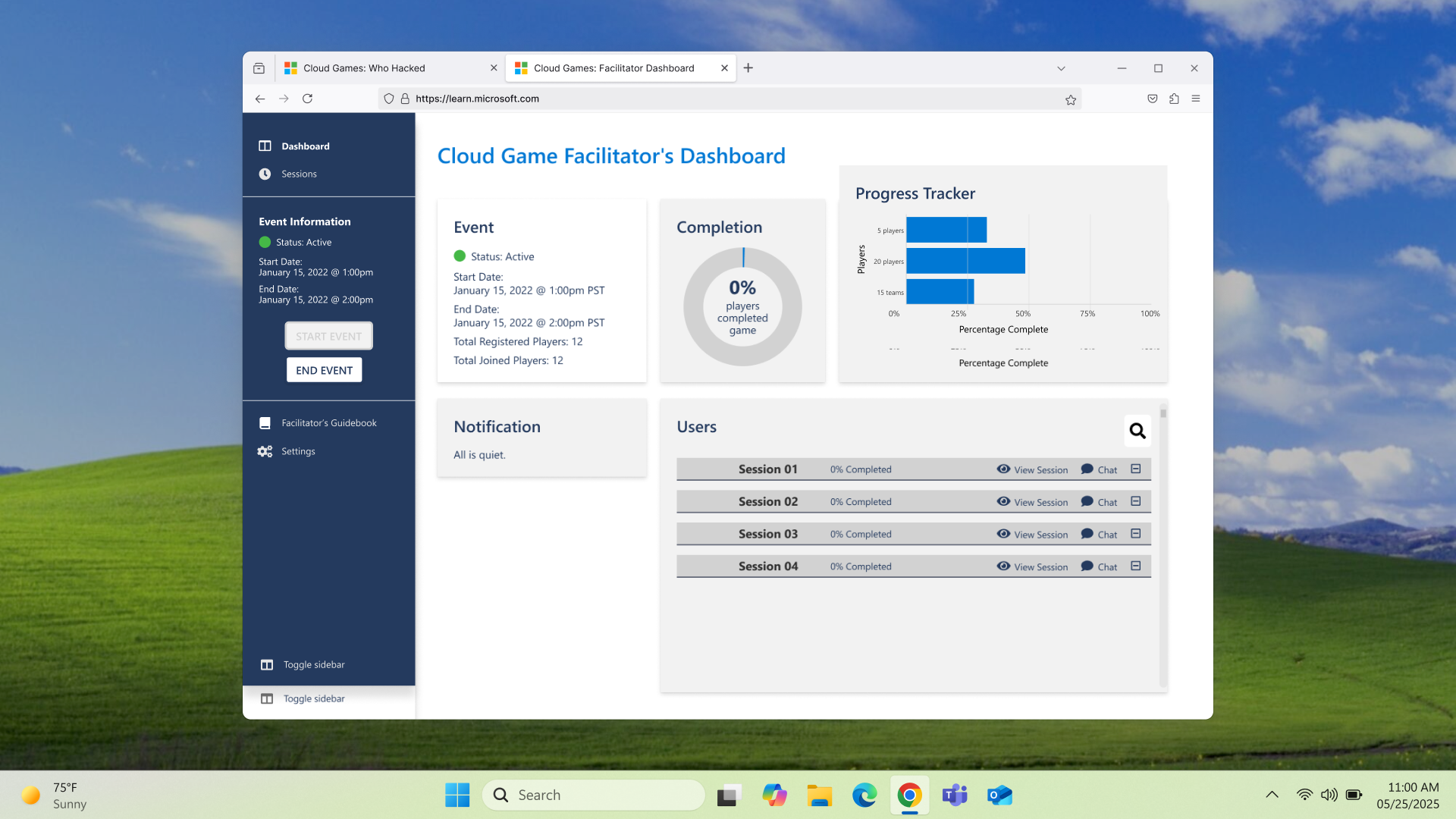Screen dimensions: 1456x819
Task: Click the address bar URL field
Action: pos(728,99)
